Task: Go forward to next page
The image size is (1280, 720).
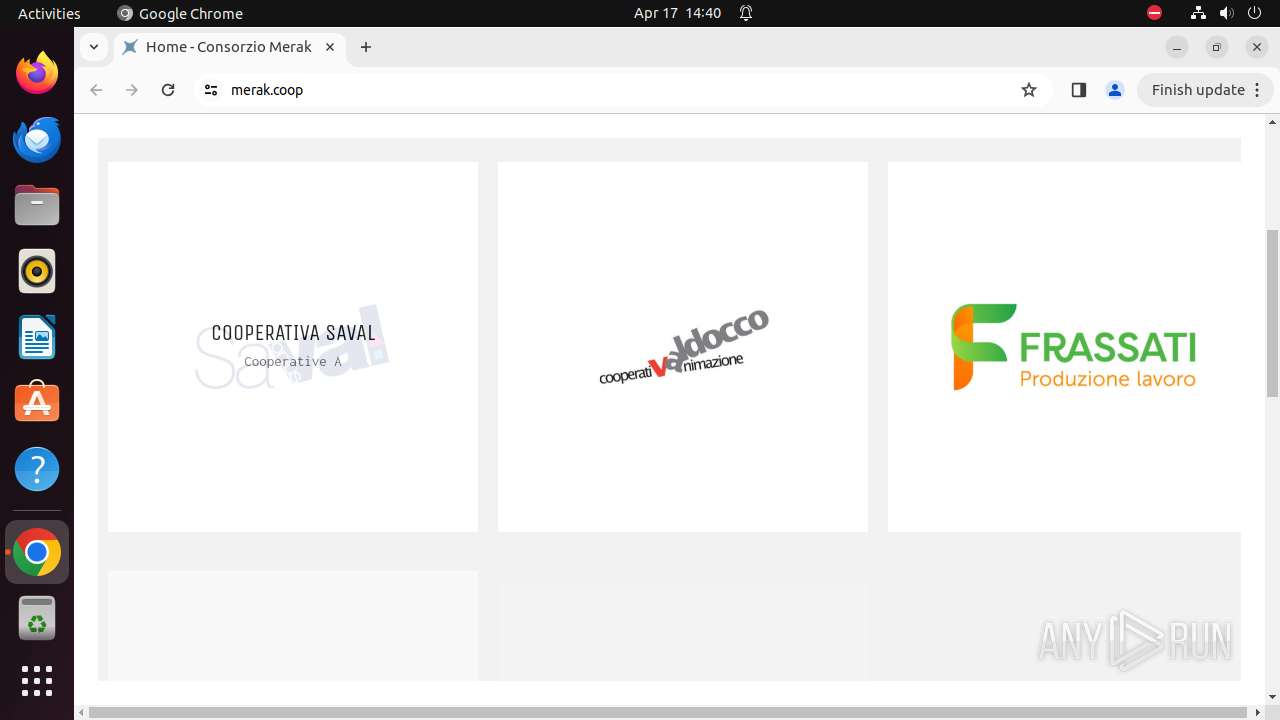Action: point(132,90)
